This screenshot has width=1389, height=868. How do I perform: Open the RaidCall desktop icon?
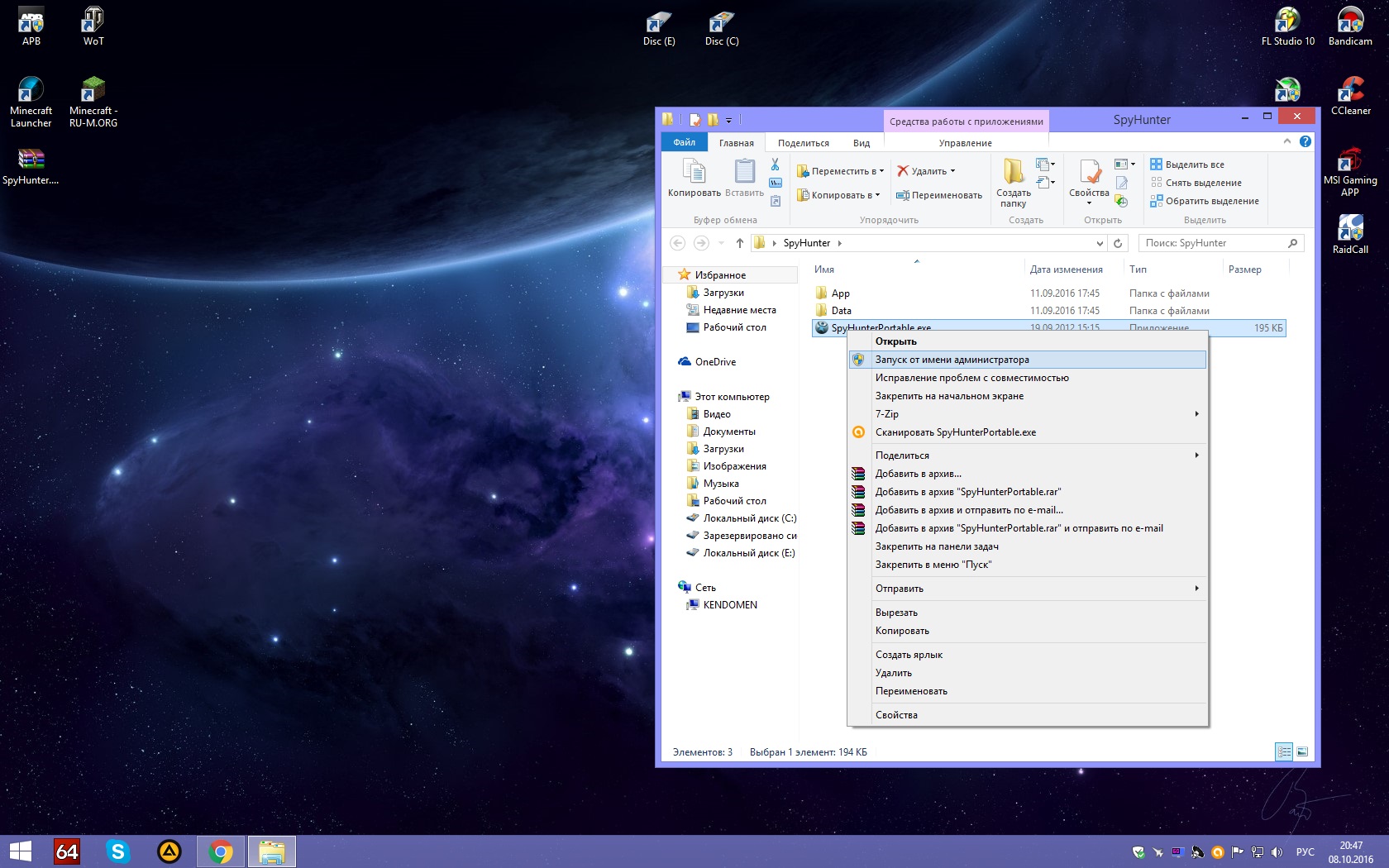(x=1350, y=235)
